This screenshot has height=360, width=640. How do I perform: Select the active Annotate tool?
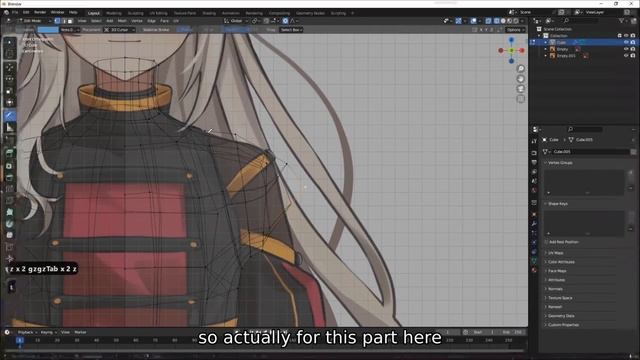pos(10,116)
